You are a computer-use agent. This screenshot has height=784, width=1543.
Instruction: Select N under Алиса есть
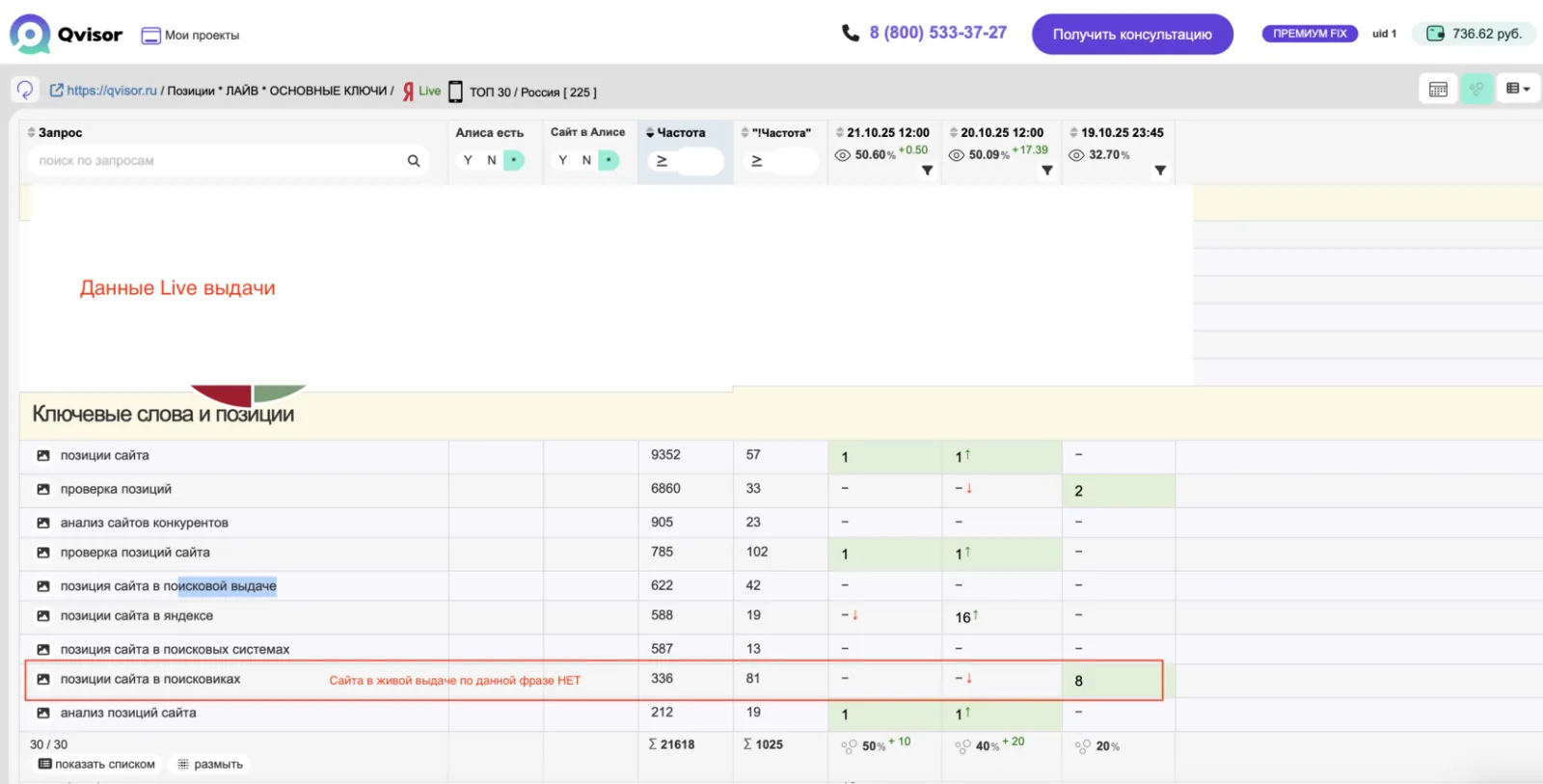click(x=492, y=160)
